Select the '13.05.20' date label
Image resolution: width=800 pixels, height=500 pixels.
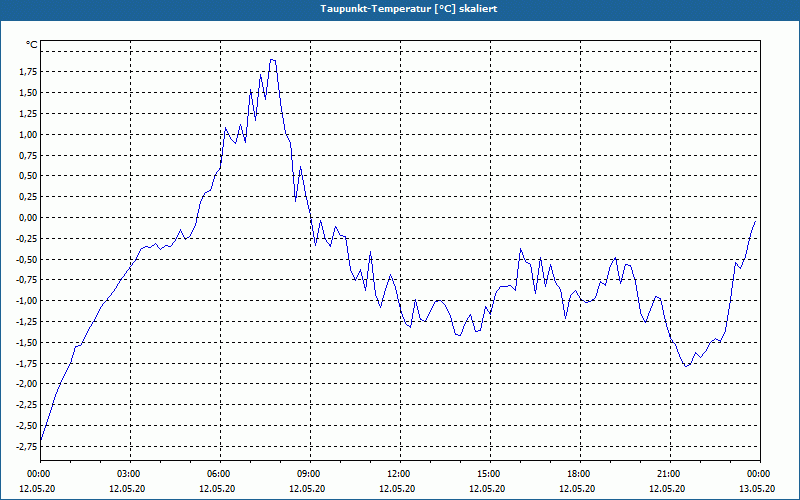757,489
